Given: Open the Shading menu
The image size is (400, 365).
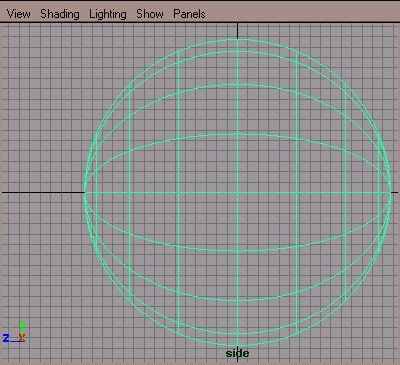Looking at the screenshot, I should click(60, 14).
